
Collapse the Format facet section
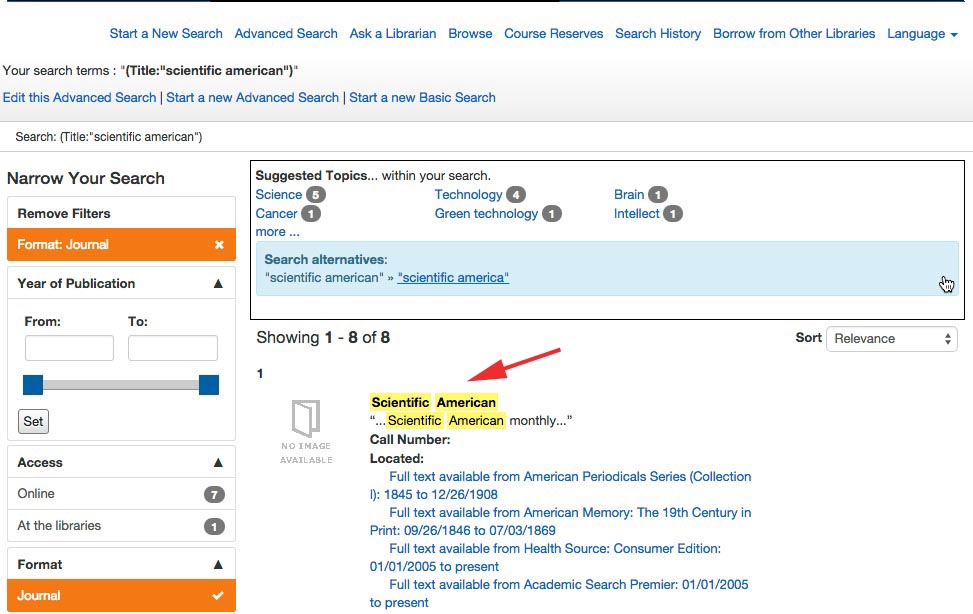(x=218, y=564)
